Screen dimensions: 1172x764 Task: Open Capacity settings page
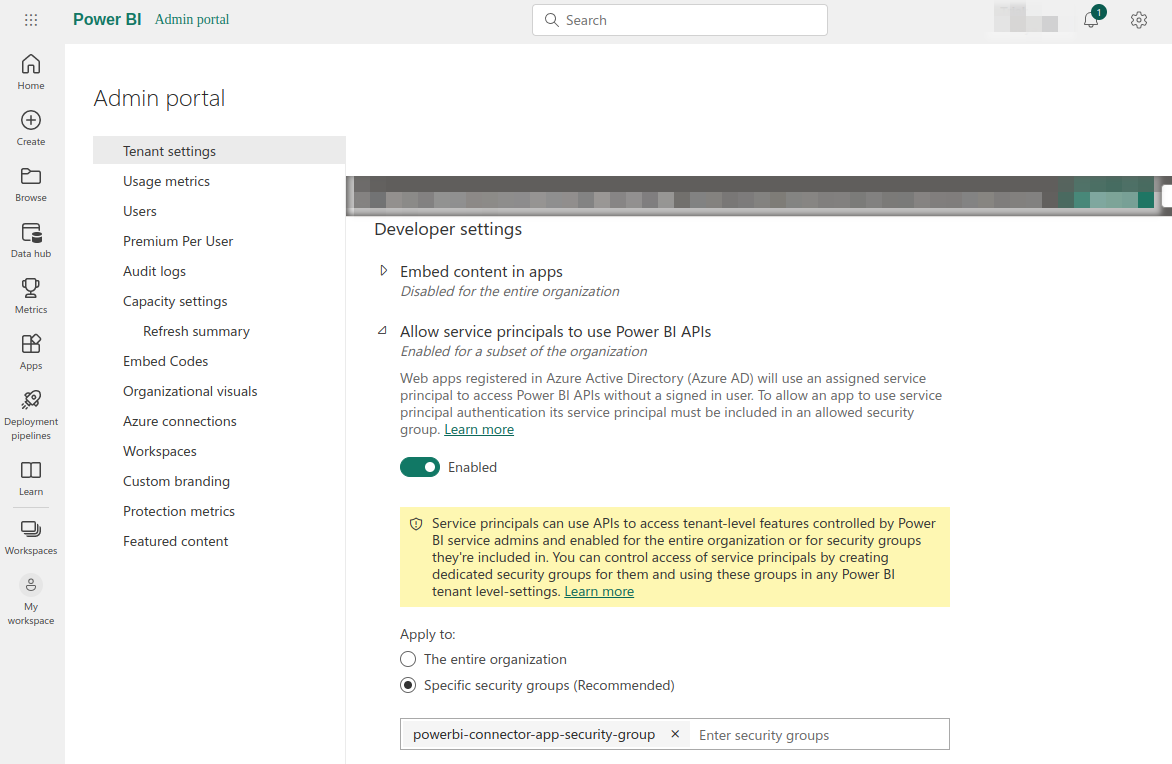(175, 301)
